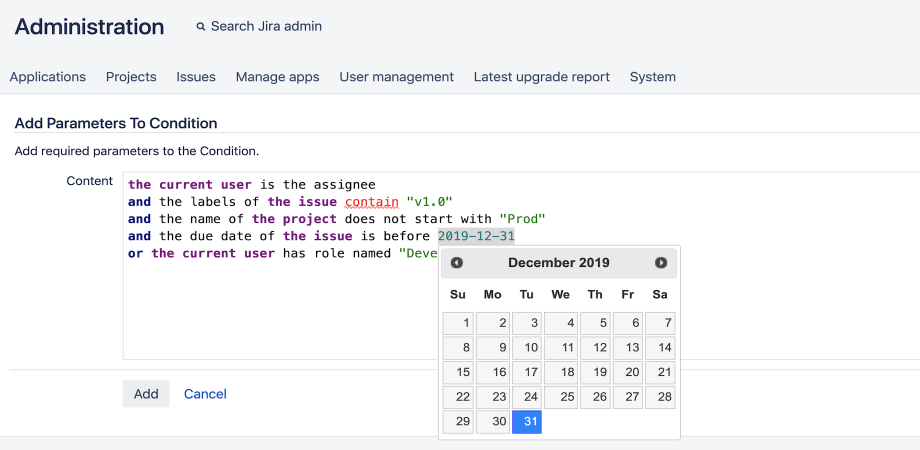
Task: Cancel adding the condition
Action: click(205, 394)
